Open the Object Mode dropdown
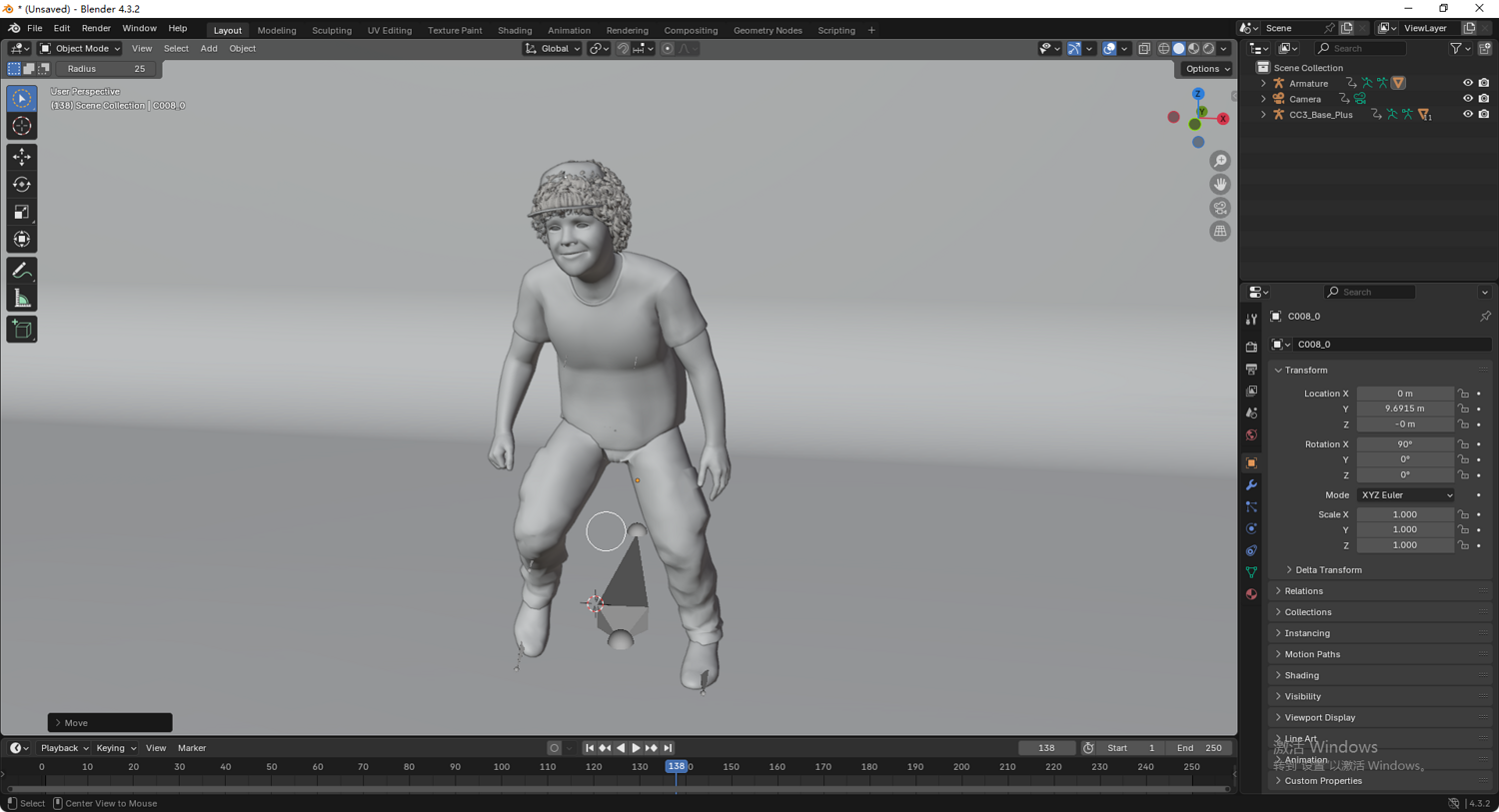This screenshot has height=812, width=1499. coord(80,48)
